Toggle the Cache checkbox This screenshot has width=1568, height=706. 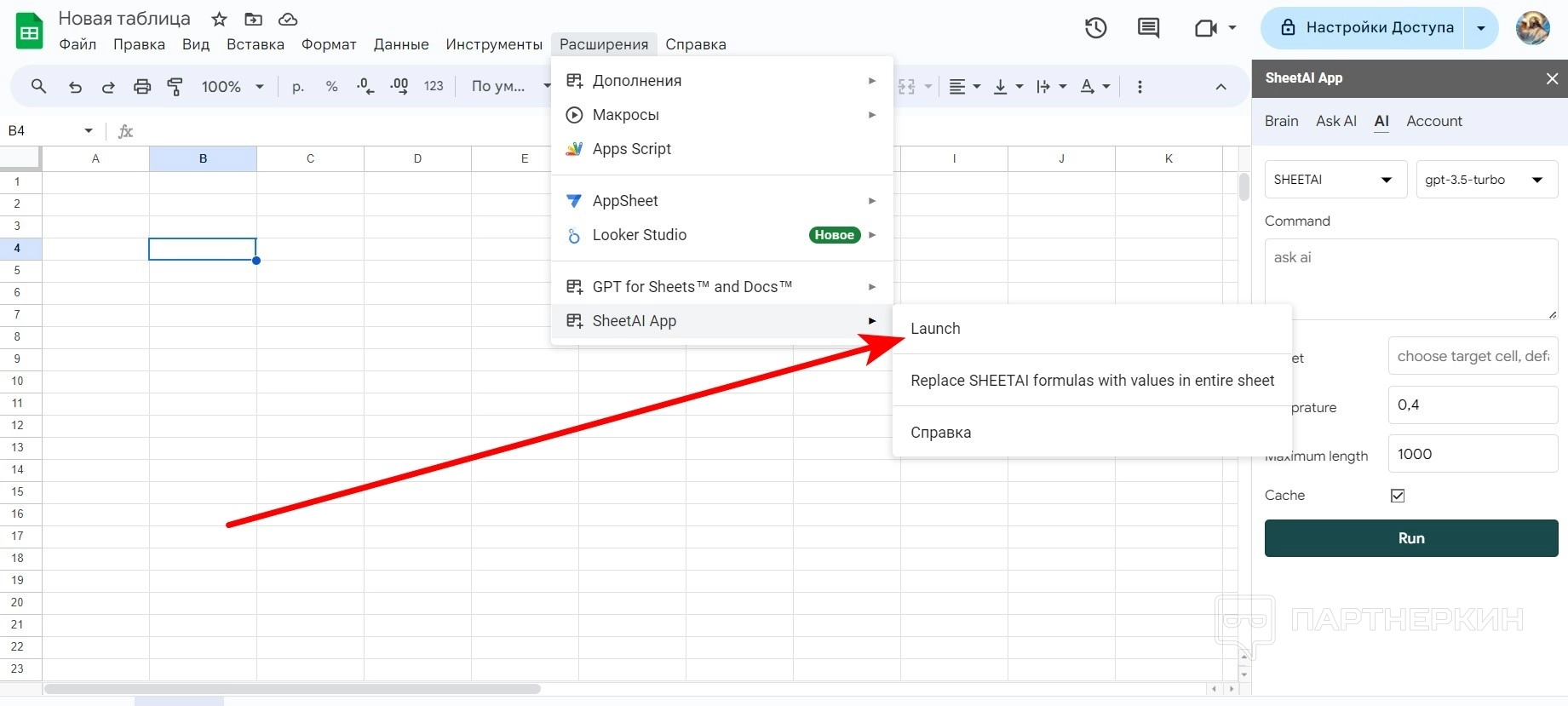1398,496
